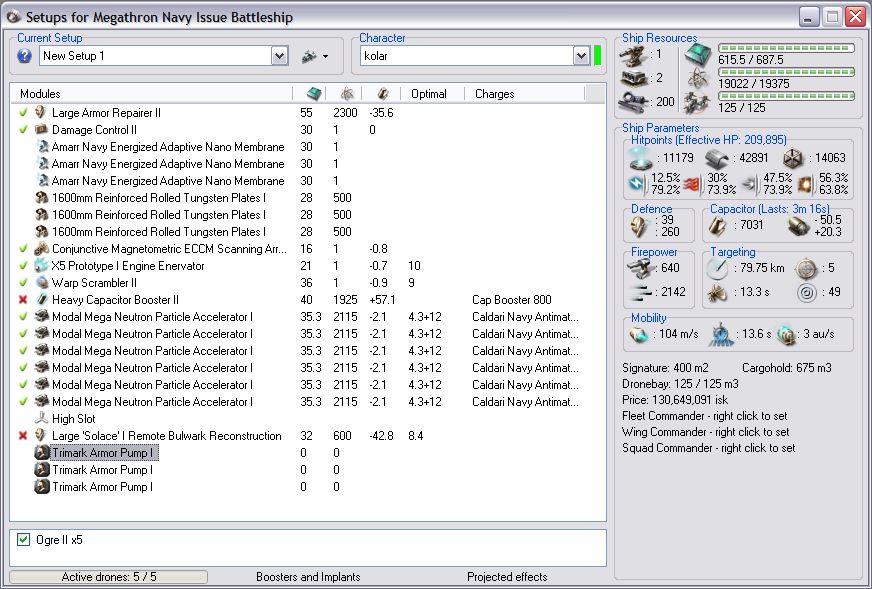
Task: Click the powergrid column header icon
Action: (346, 94)
